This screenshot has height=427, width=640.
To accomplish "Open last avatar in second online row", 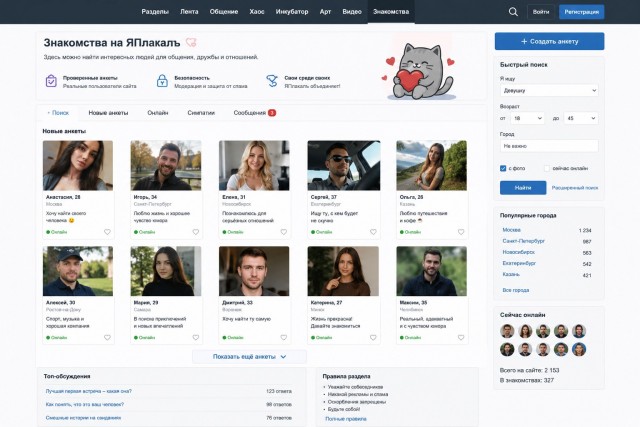I will coord(579,349).
